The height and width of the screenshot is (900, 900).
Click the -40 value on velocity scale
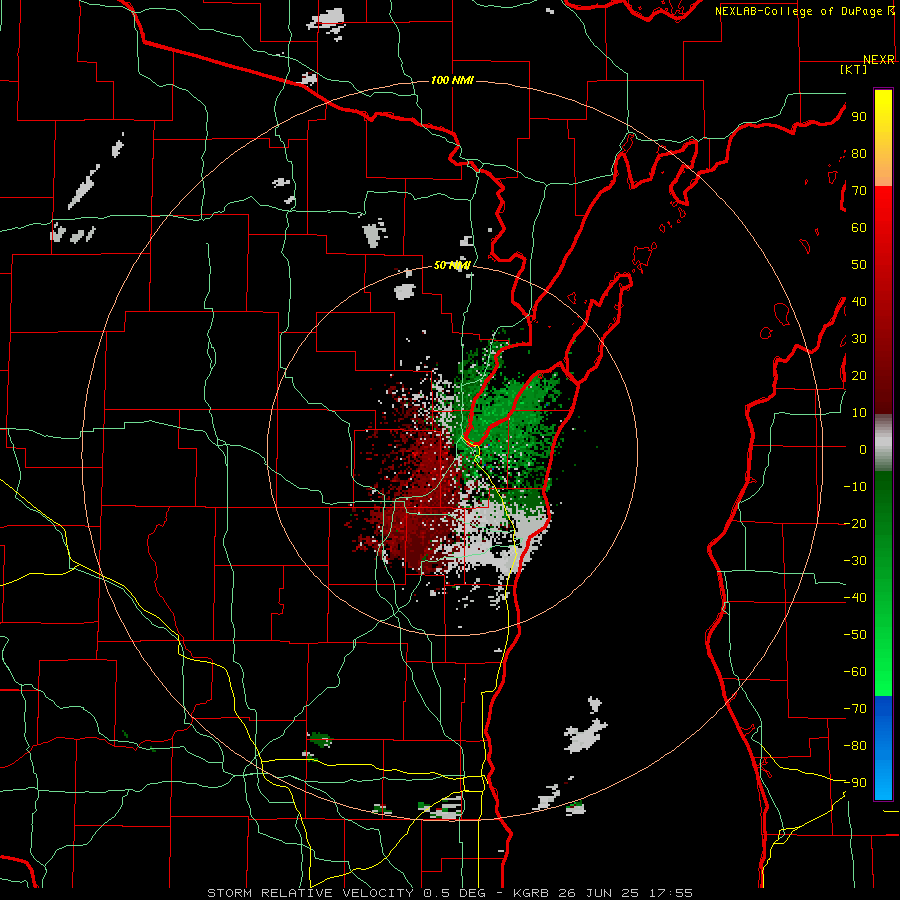pos(855,598)
